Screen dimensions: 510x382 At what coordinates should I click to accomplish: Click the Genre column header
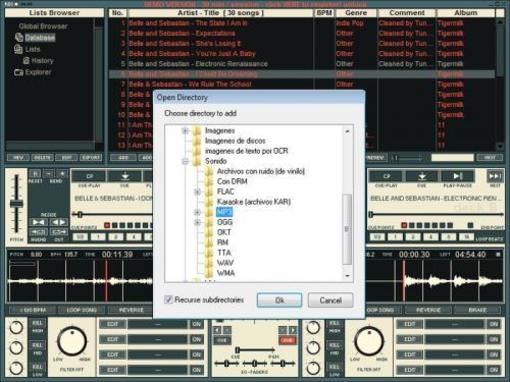tap(356, 13)
